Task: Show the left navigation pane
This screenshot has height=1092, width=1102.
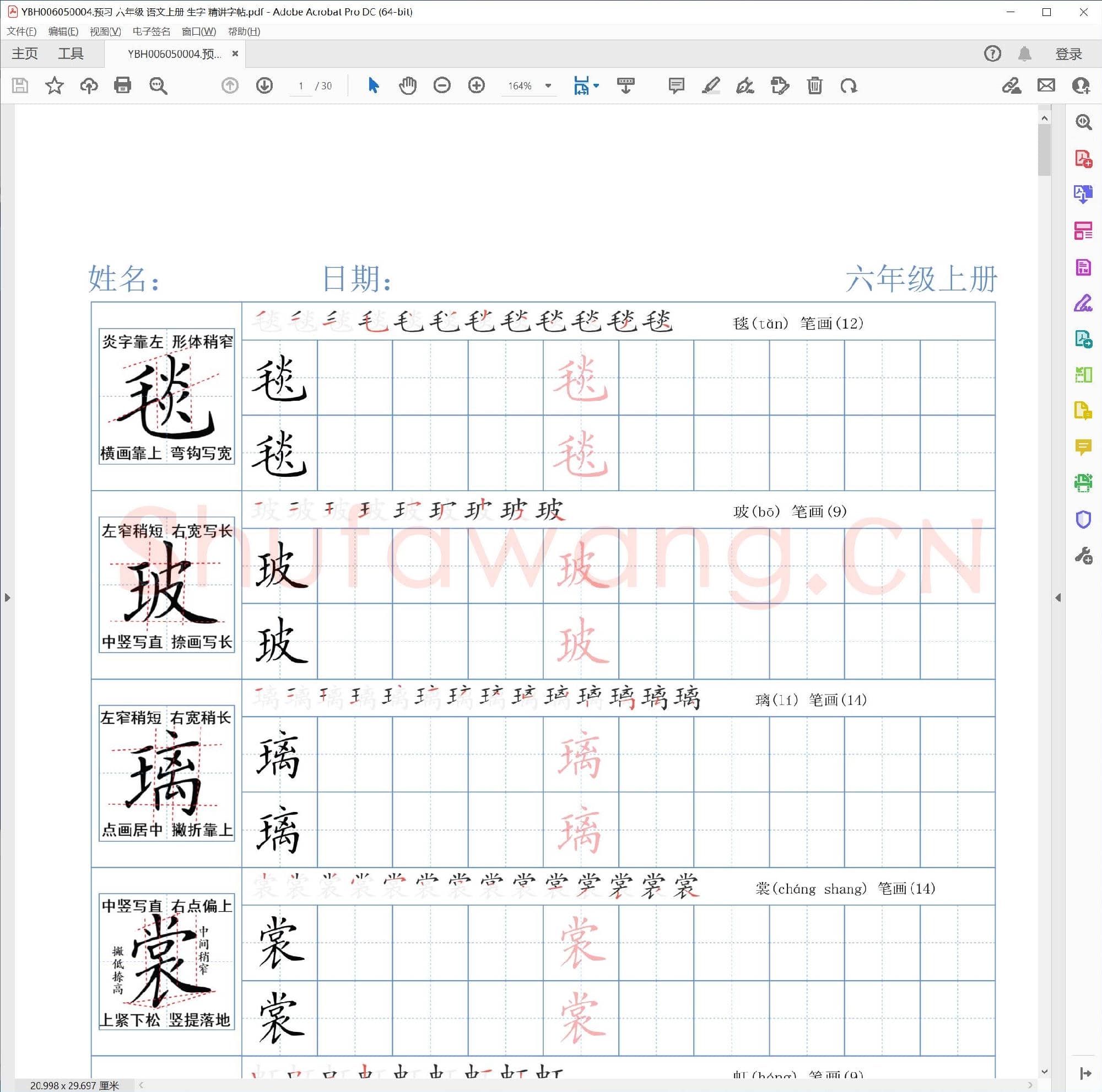Action: [x=7, y=598]
